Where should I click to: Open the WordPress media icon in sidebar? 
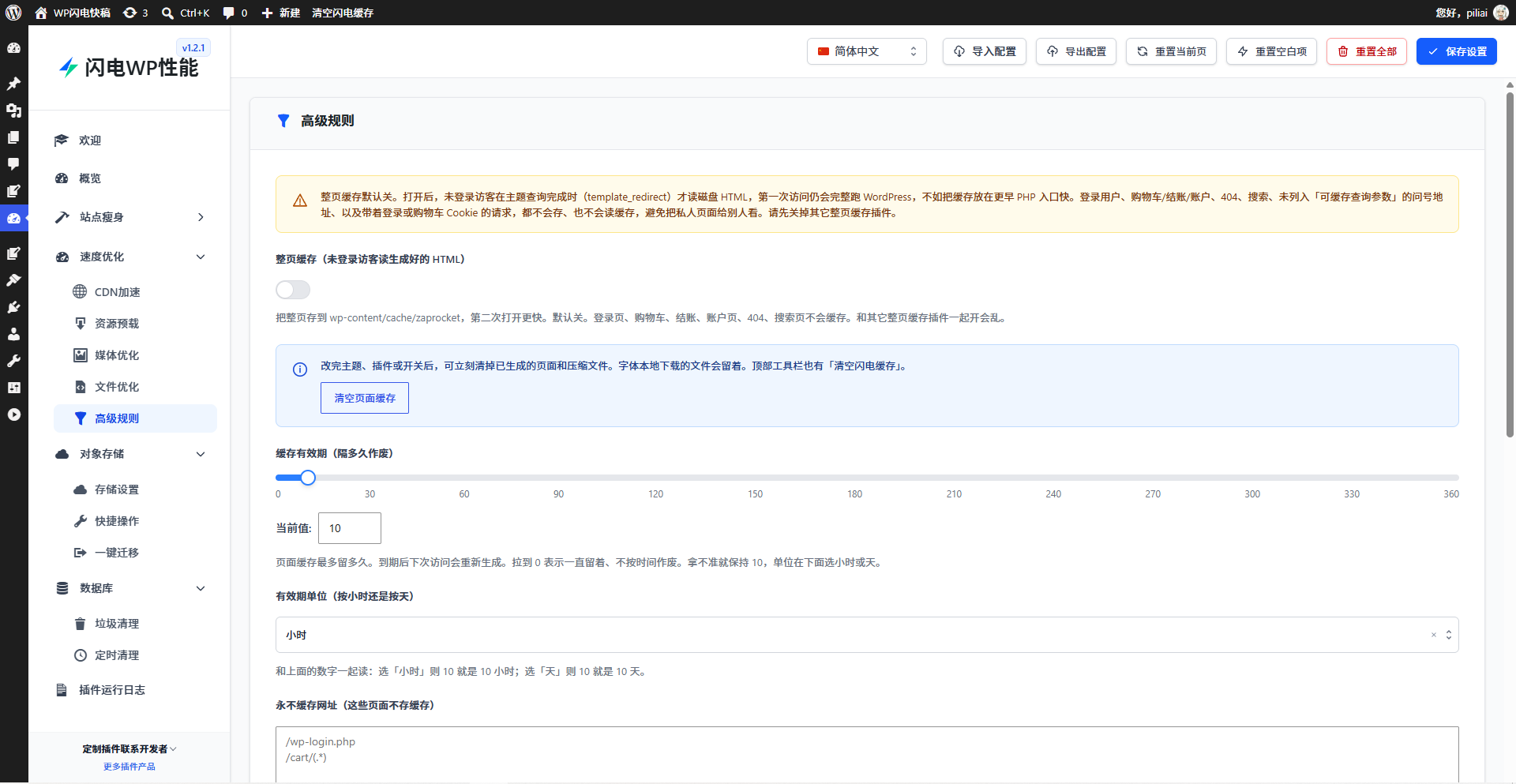pos(13,111)
